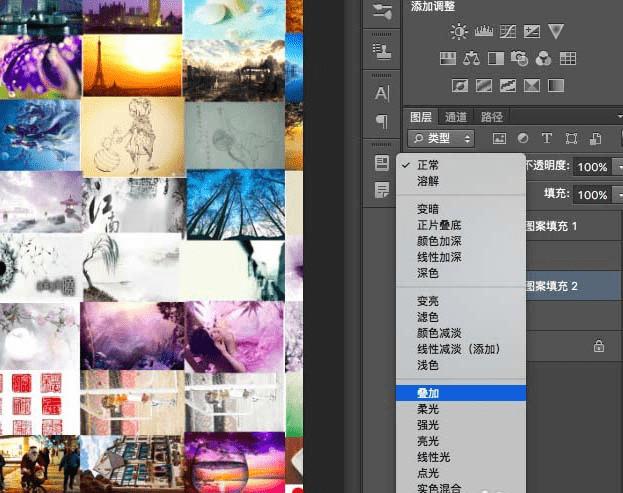
Task: Open the Character panel (A| icon)
Action: 382,93
